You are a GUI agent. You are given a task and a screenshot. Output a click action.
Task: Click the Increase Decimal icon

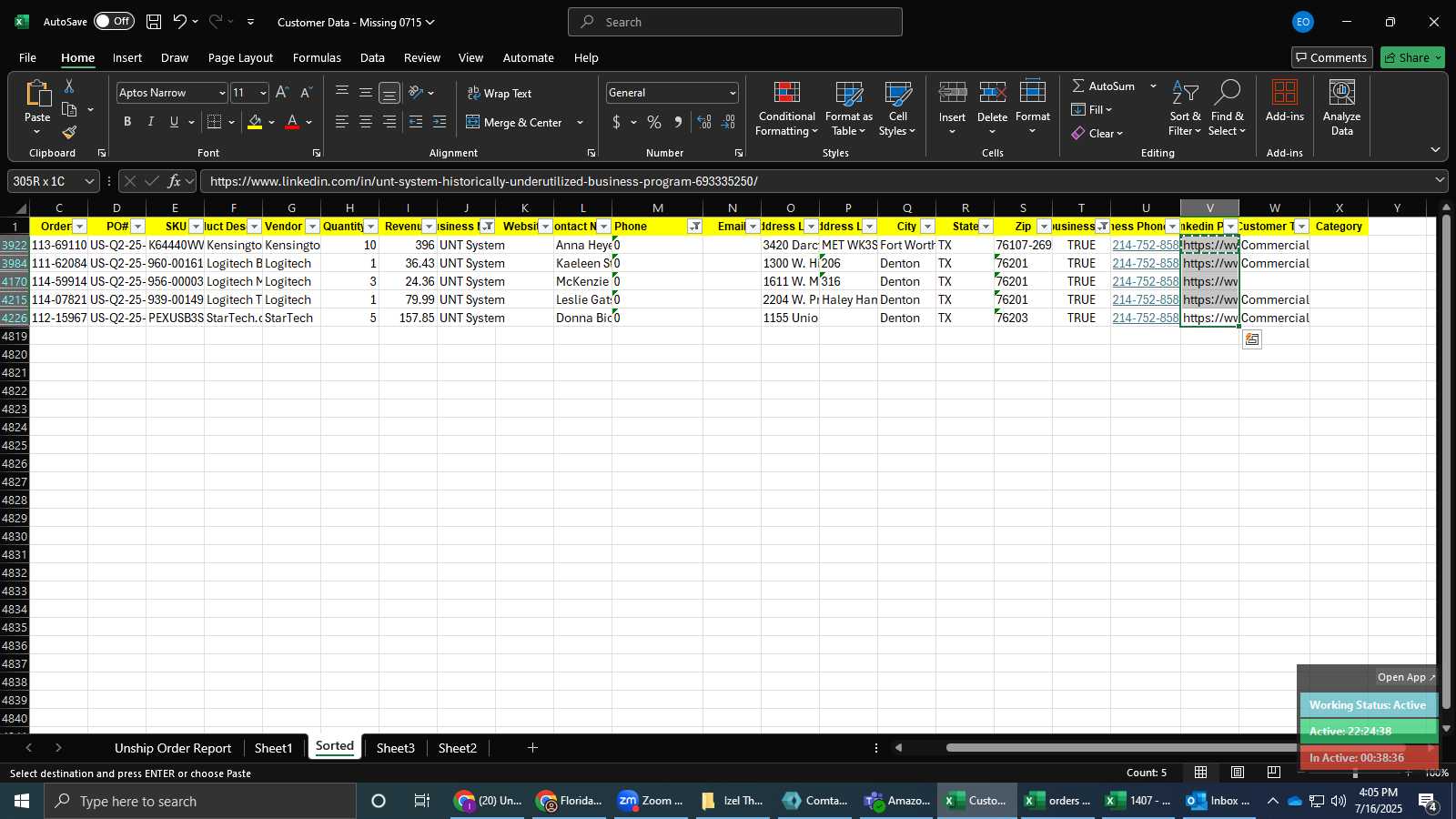coord(704,122)
